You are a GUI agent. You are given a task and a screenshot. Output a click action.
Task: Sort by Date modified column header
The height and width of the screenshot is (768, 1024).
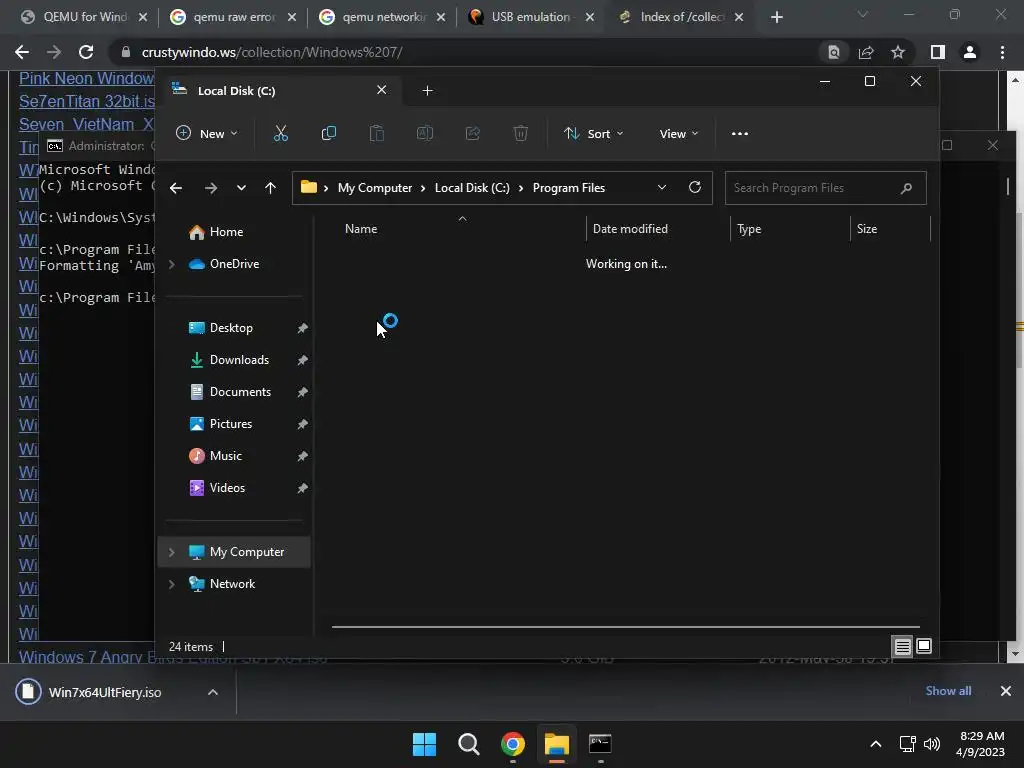630,229
